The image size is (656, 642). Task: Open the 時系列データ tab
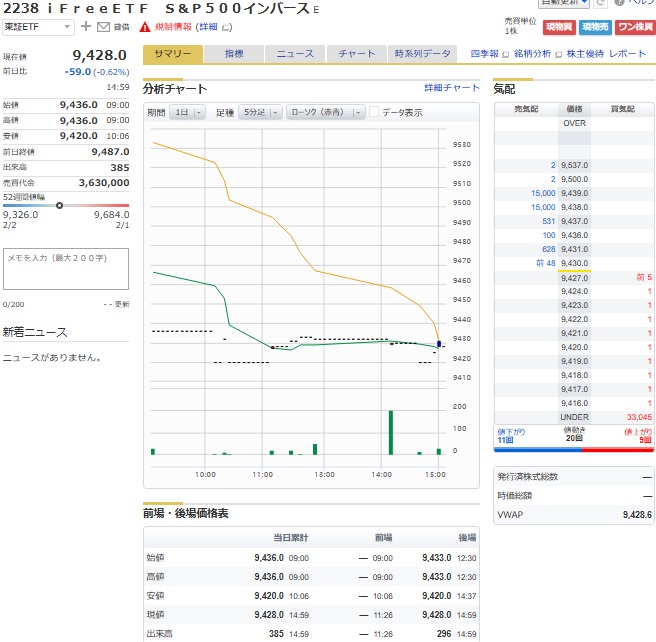click(423, 54)
